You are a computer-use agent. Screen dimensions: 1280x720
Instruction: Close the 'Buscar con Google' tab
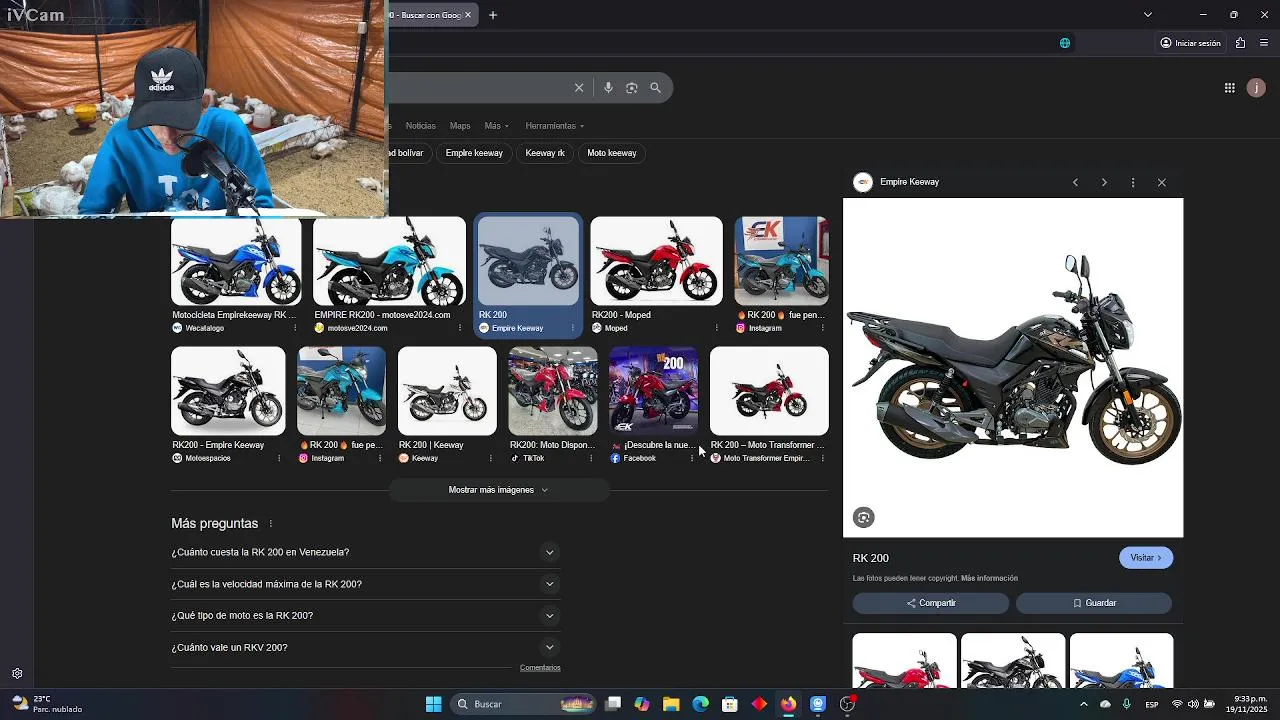[468, 15]
